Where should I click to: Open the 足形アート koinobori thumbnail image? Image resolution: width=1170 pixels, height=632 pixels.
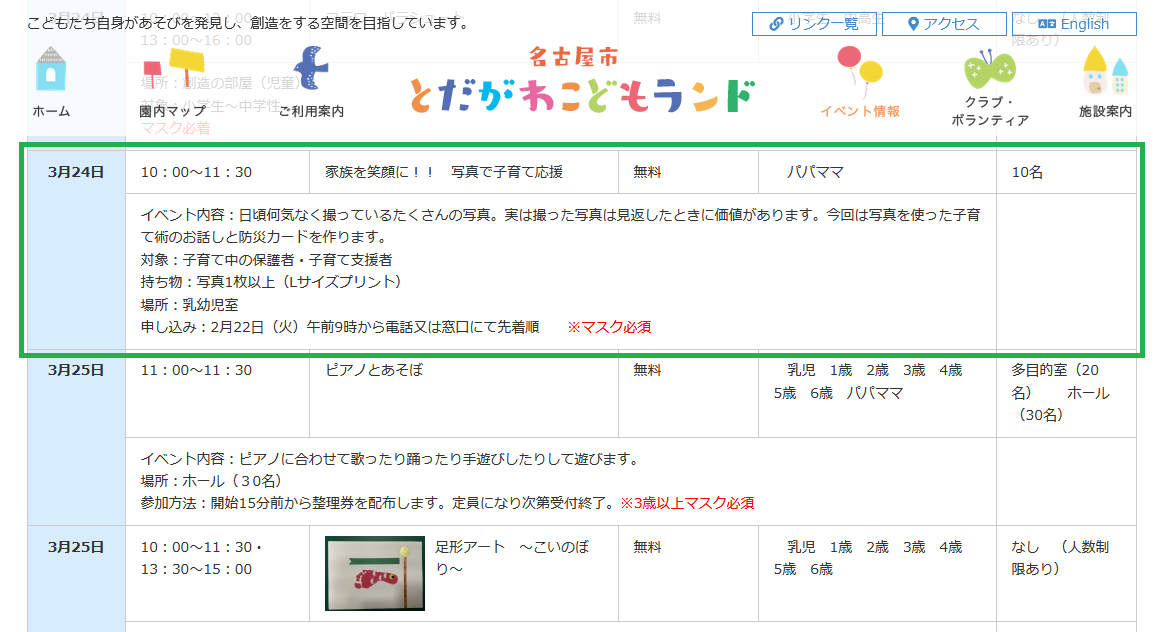click(x=375, y=573)
